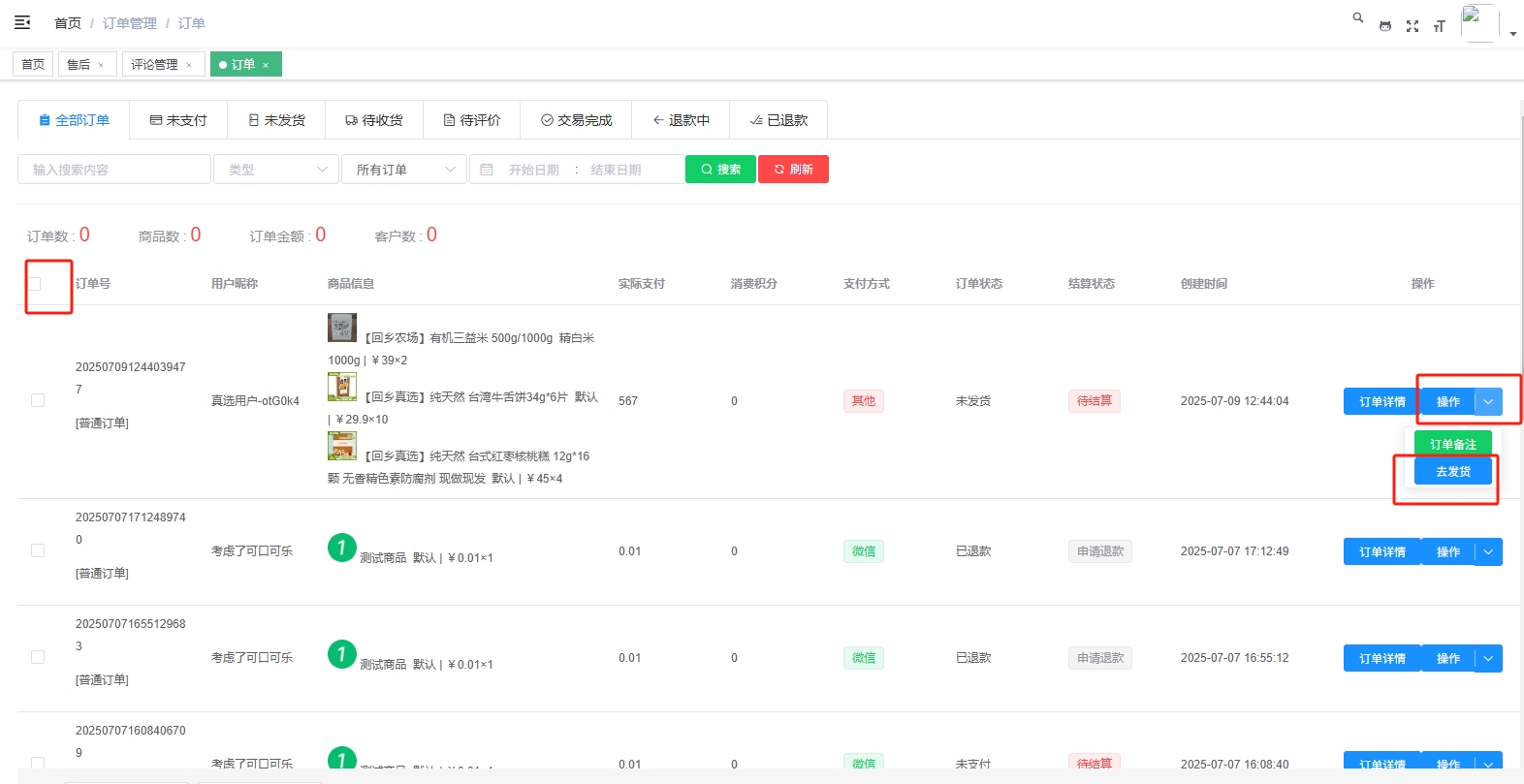Viewport: 1524px width, 784px height.
Task: Click the calendar icon in date range field
Action: point(487,170)
